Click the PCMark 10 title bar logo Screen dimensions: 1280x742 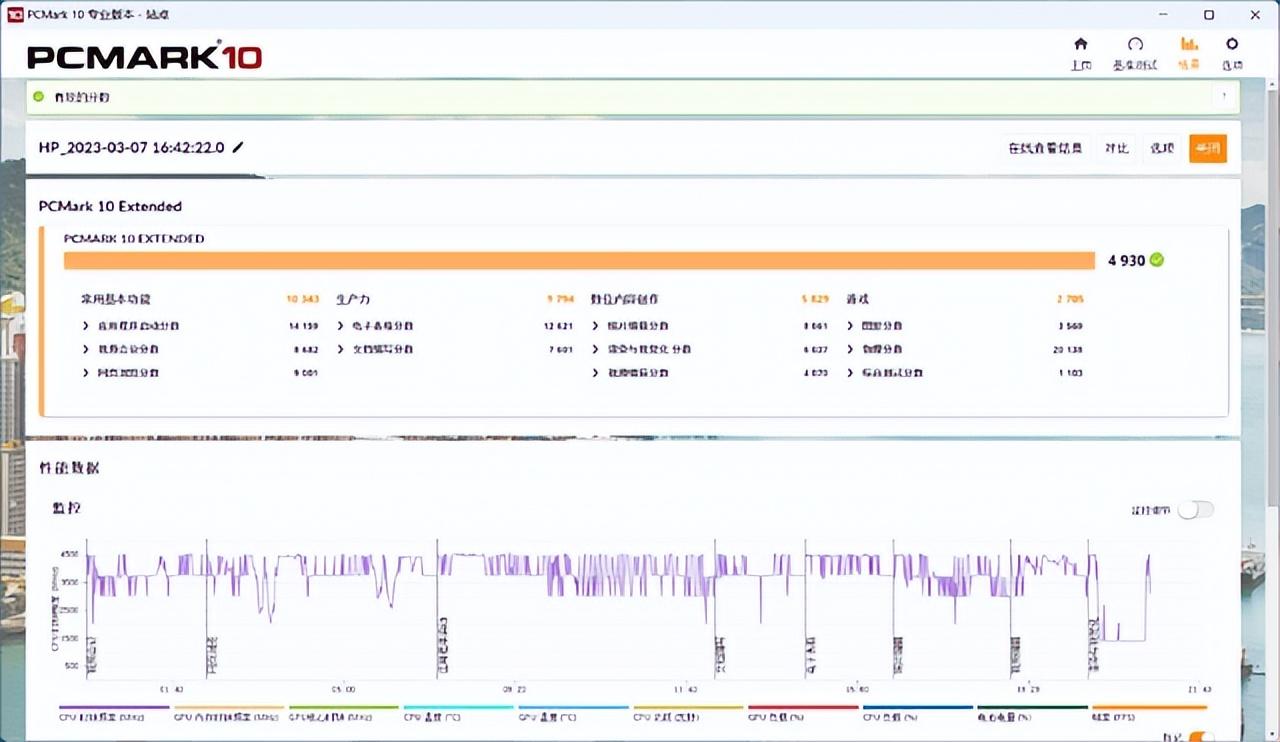click(15, 15)
